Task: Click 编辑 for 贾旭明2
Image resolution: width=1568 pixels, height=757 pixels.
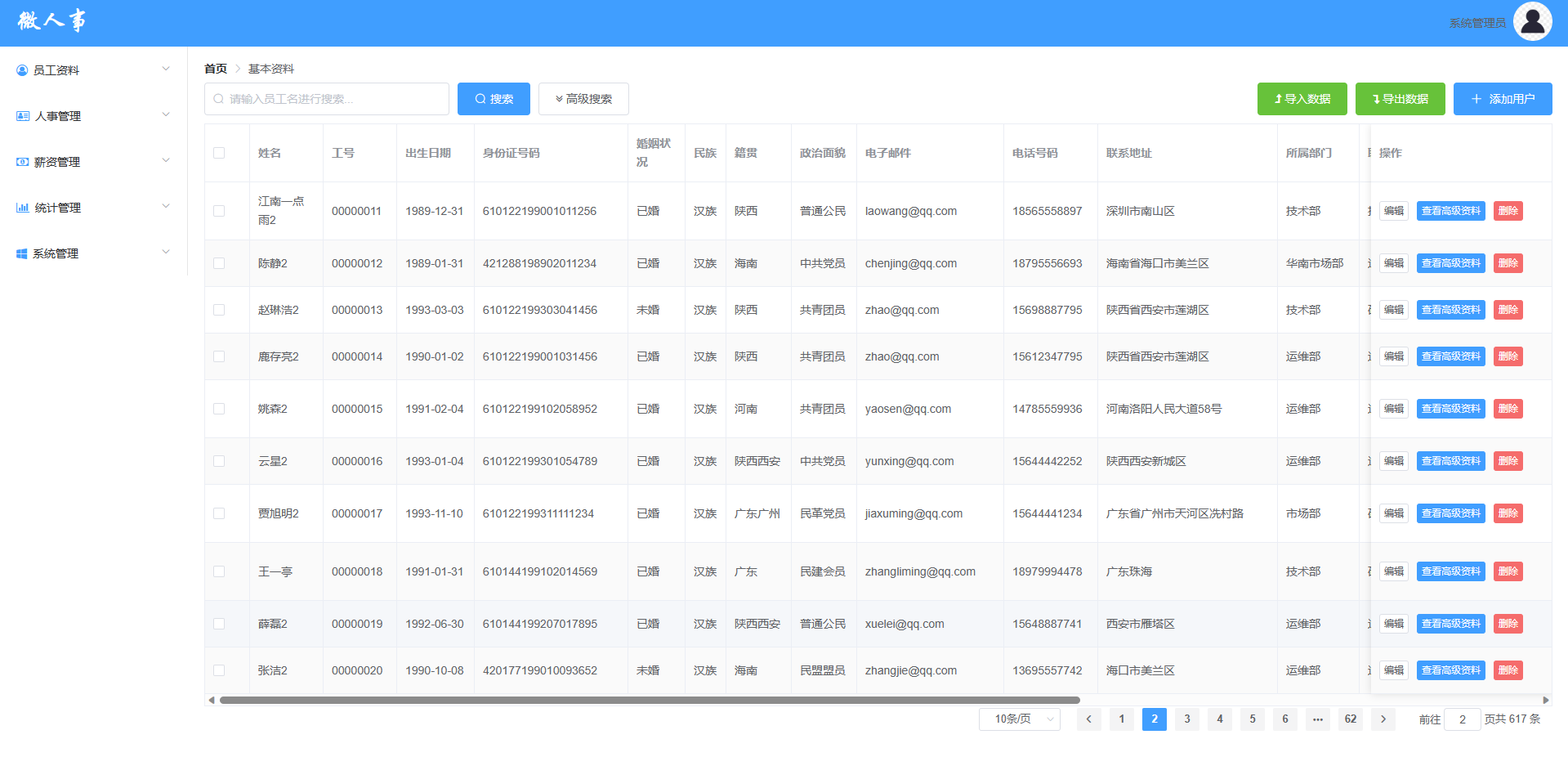Action: coord(1394,513)
